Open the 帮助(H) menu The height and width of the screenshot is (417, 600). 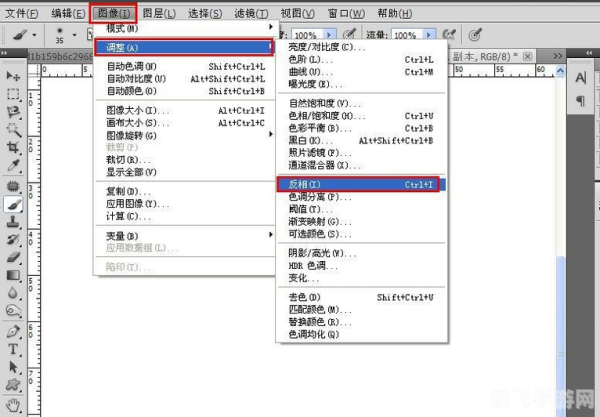tap(395, 13)
